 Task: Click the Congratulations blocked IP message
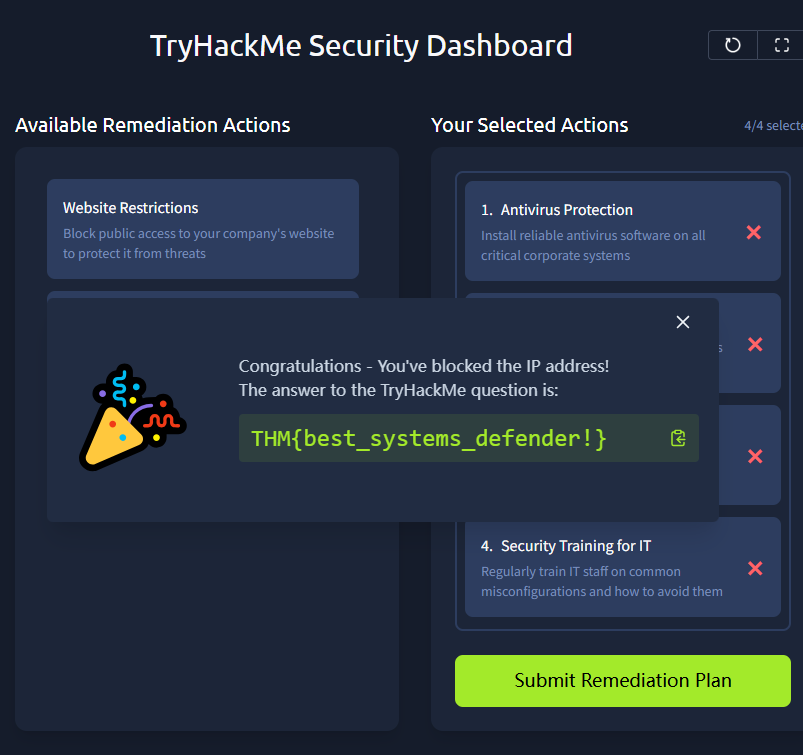pos(424,366)
